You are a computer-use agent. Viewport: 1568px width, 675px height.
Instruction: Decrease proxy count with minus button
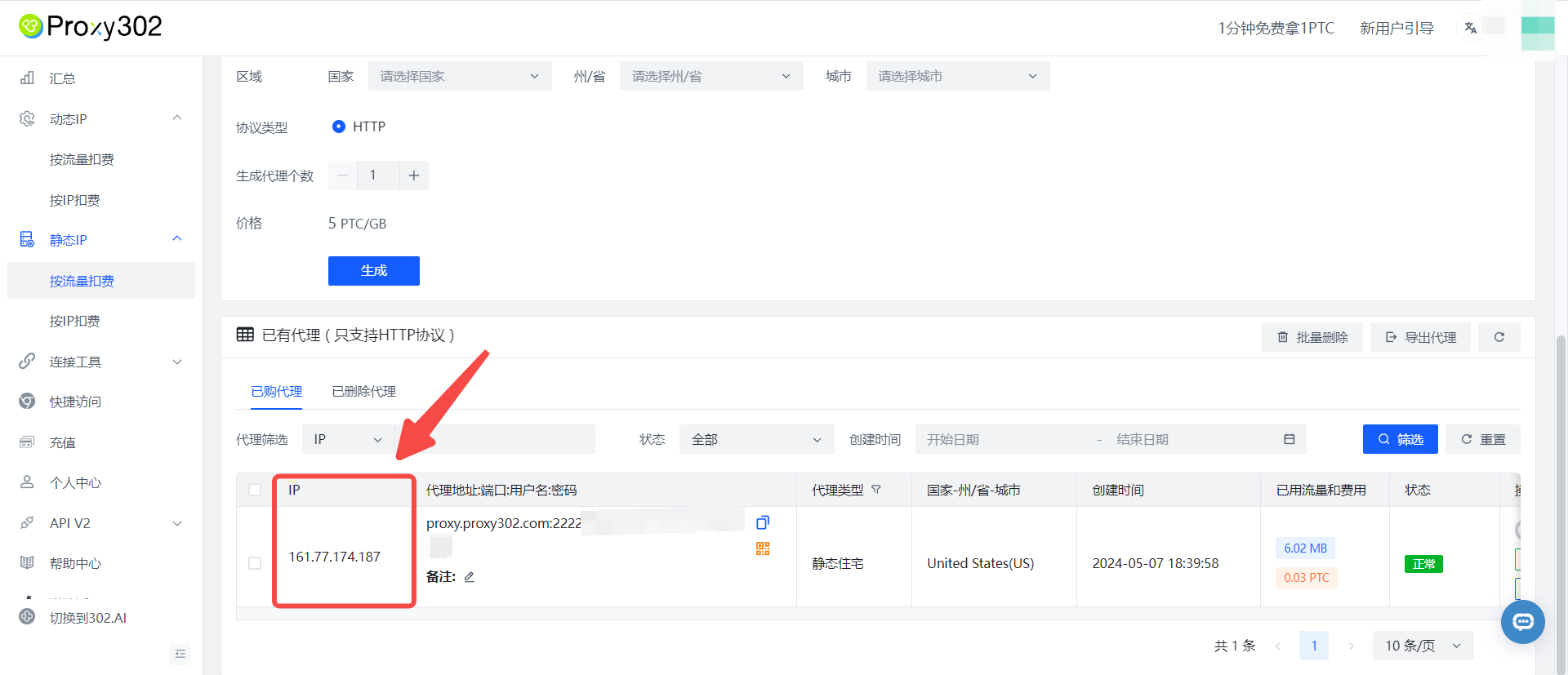tap(343, 175)
